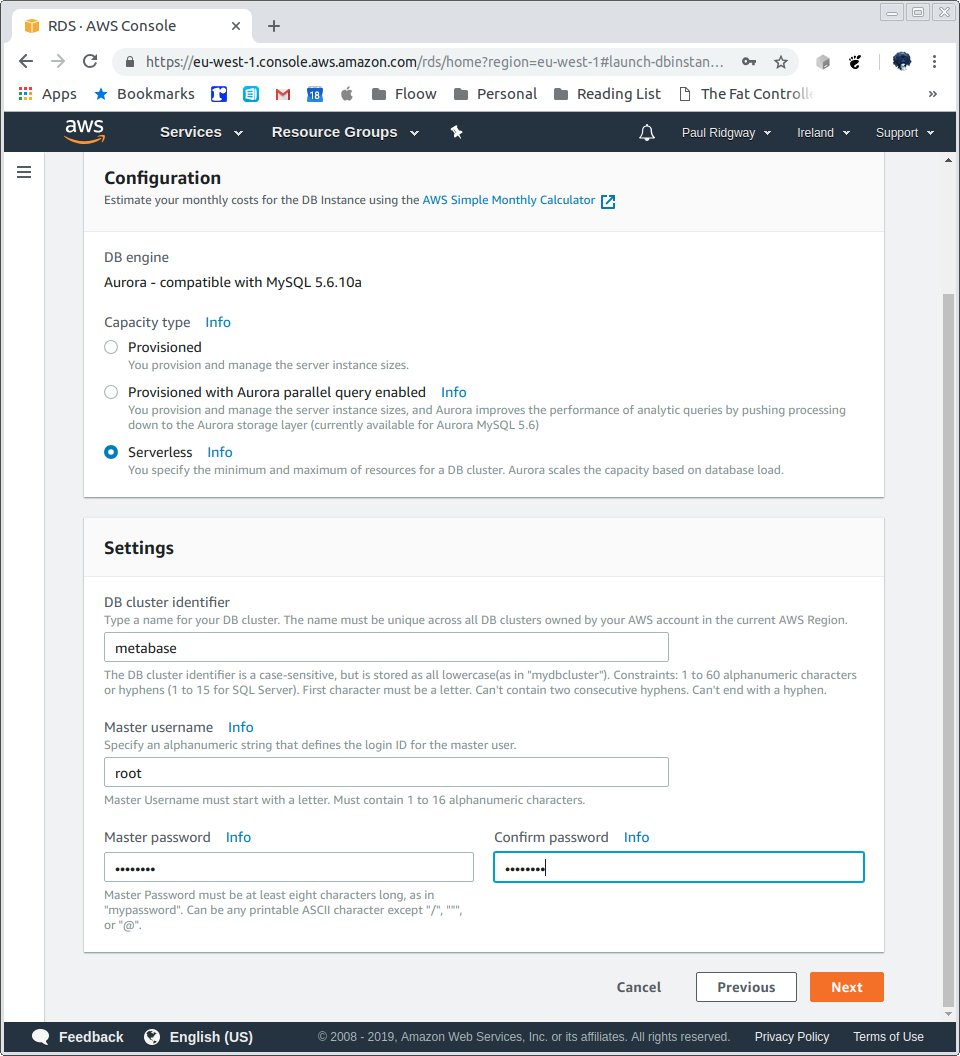Click inside the Master username field
This screenshot has height=1056, width=960.
click(386, 772)
